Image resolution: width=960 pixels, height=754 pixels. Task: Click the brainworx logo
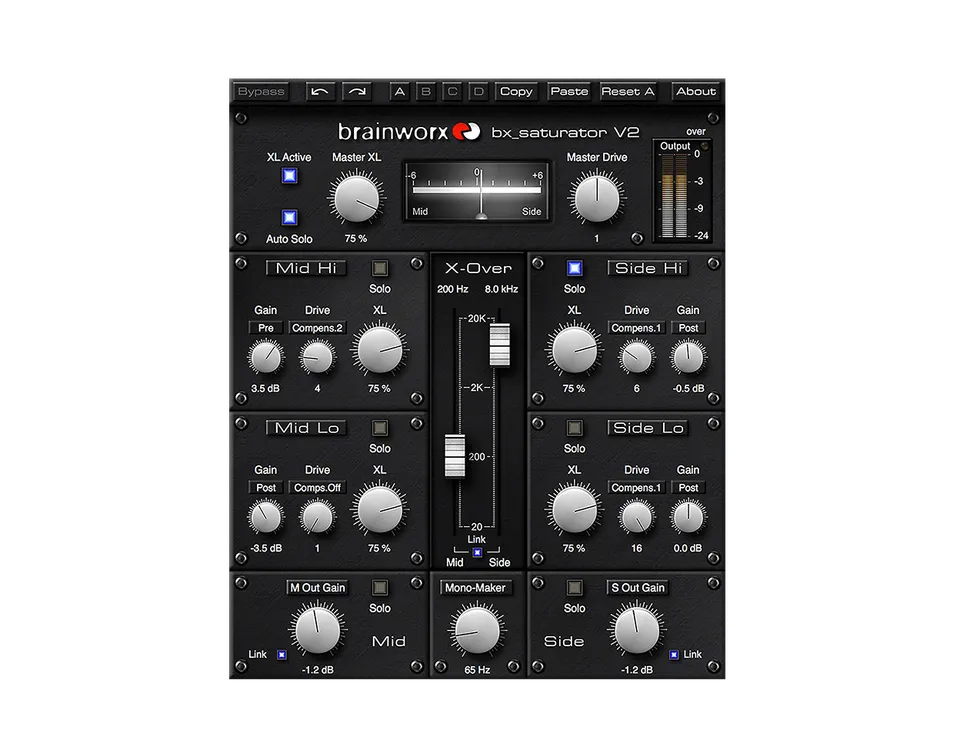pos(409,132)
